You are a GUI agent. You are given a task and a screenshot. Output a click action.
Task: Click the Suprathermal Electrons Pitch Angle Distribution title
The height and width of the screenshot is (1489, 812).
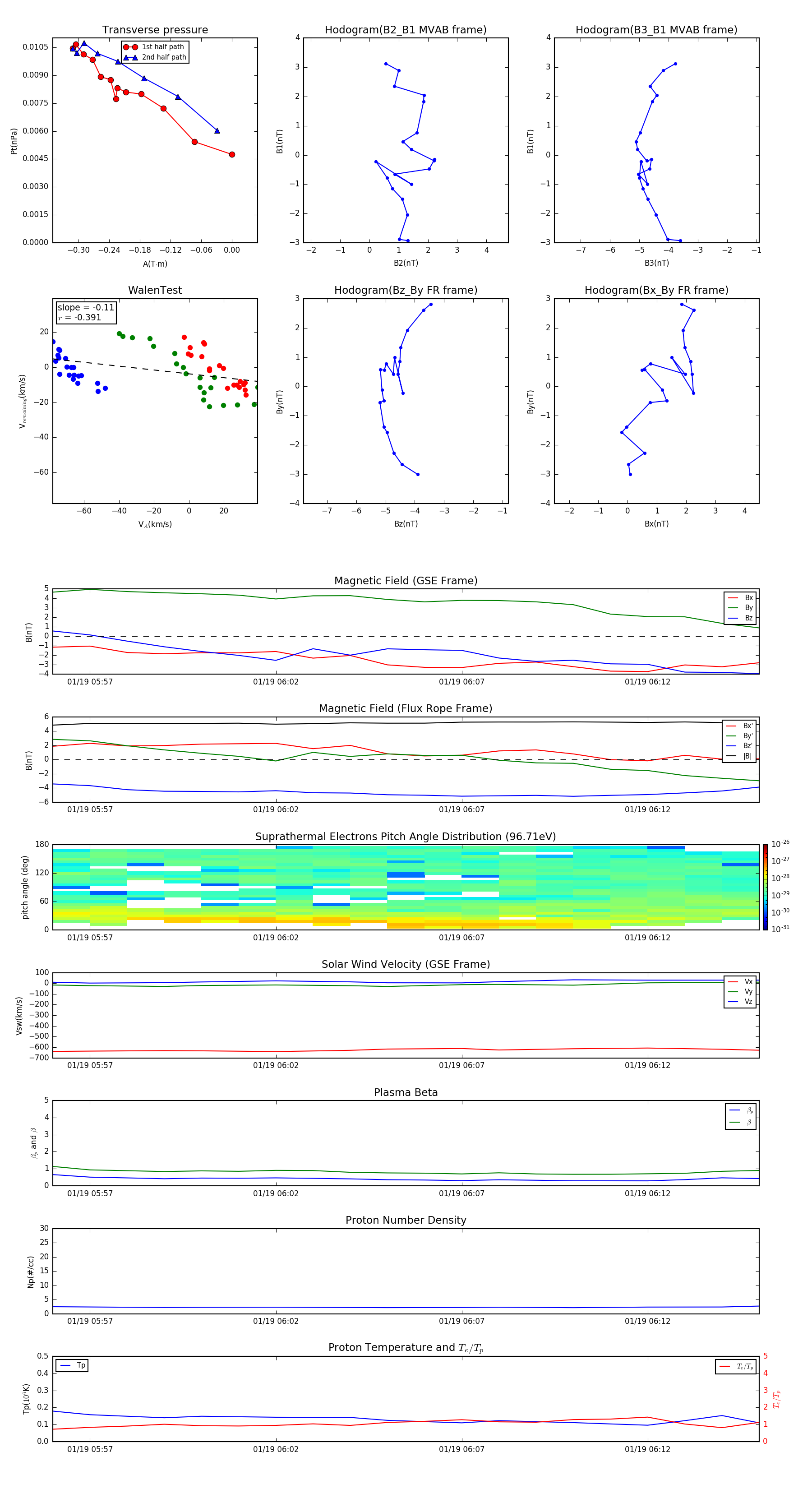point(406,837)
